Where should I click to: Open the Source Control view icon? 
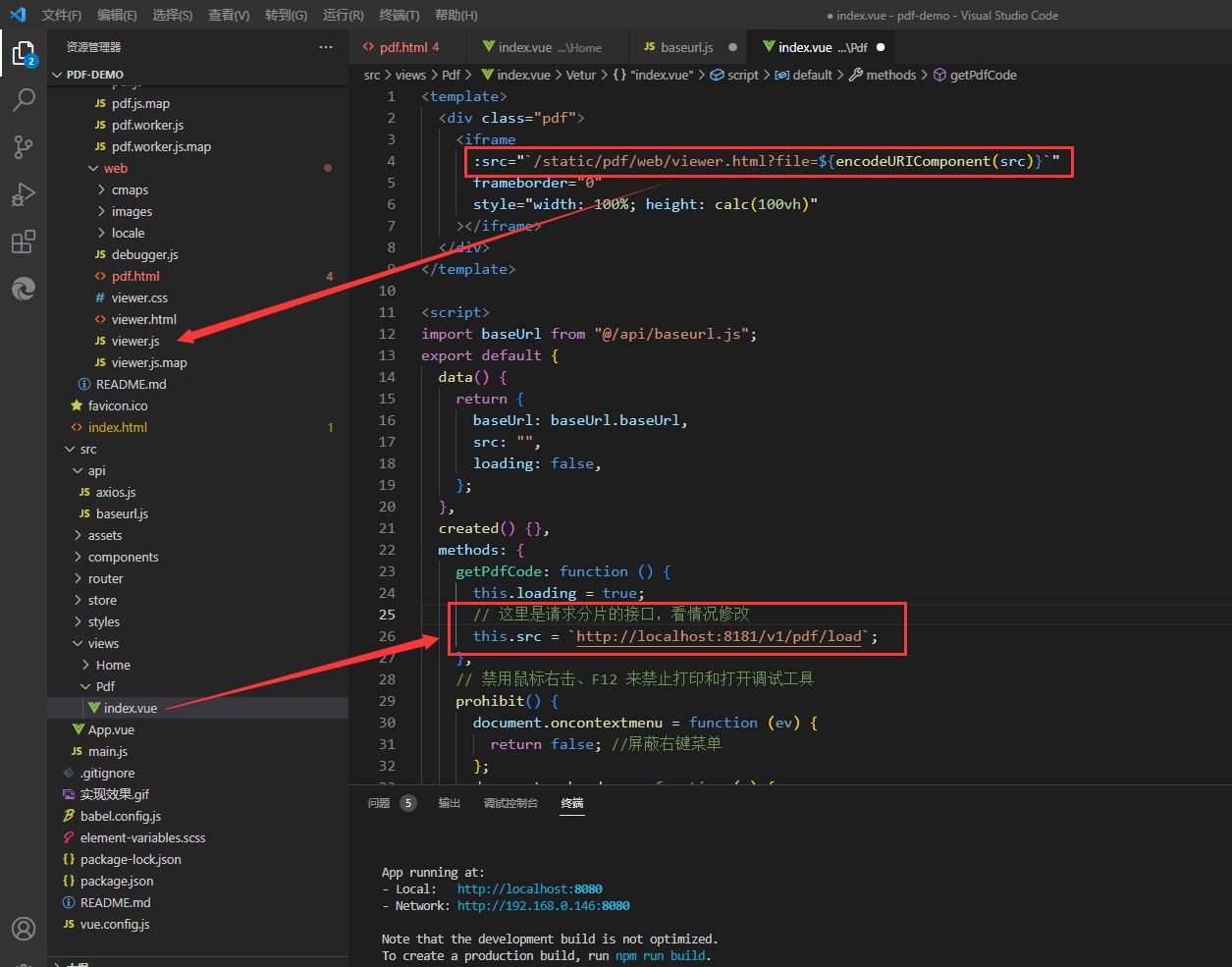(x=24, y=147)
